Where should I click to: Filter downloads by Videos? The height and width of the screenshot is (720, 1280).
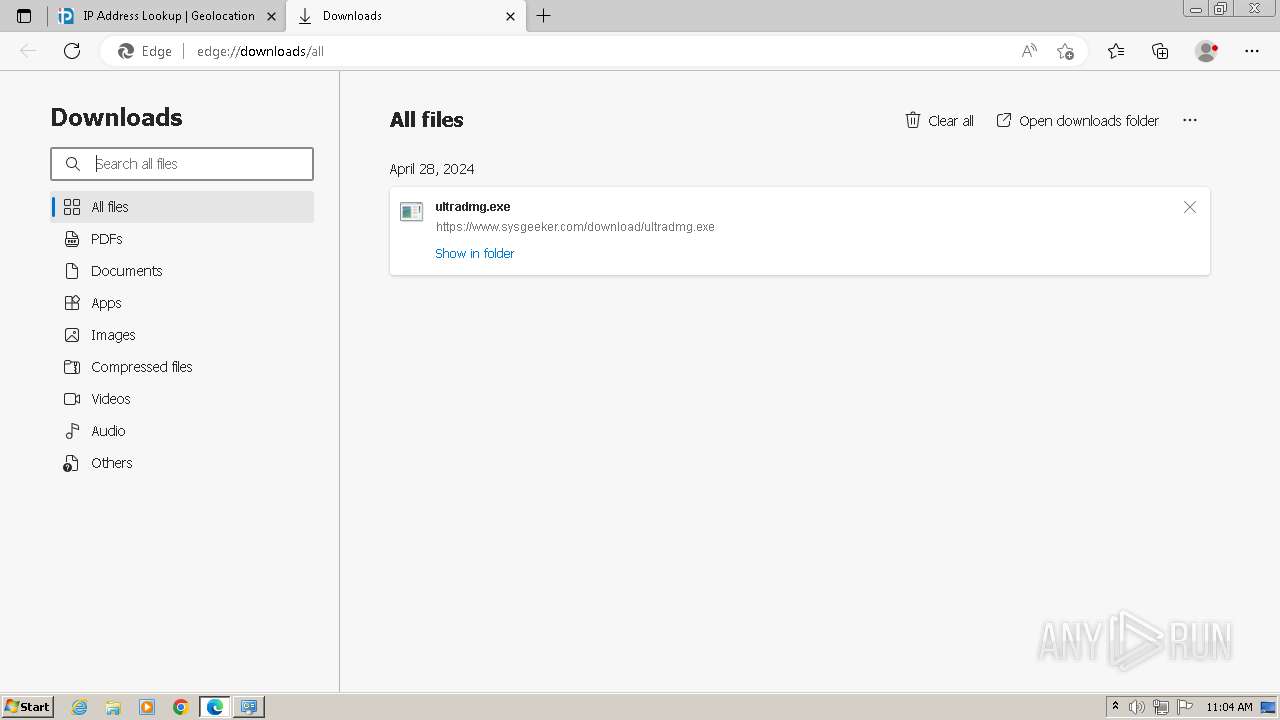pos(182,399)
